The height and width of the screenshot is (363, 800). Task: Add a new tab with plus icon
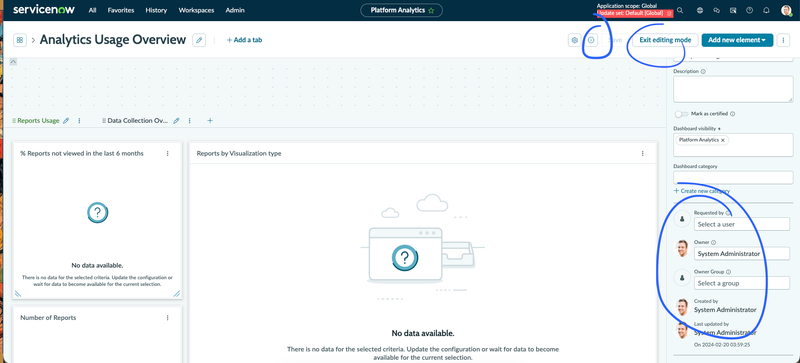tap(210, 120)
